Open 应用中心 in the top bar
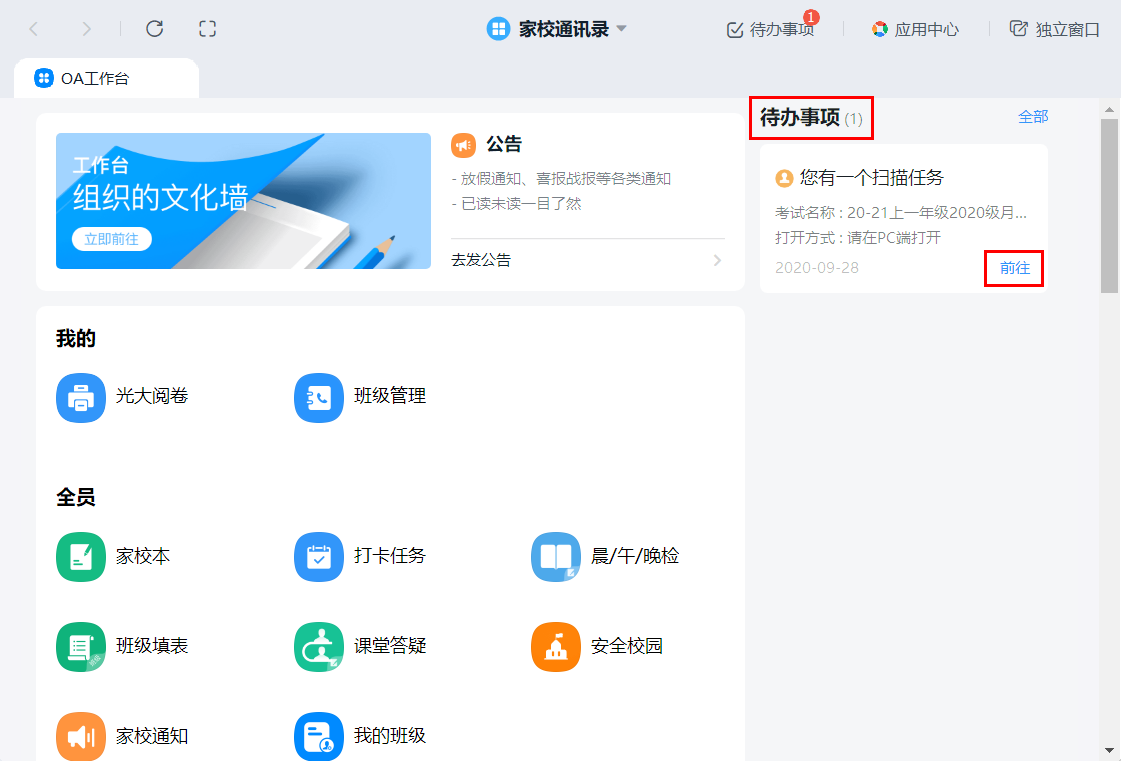1121x761 pixels. pos(915,29)
